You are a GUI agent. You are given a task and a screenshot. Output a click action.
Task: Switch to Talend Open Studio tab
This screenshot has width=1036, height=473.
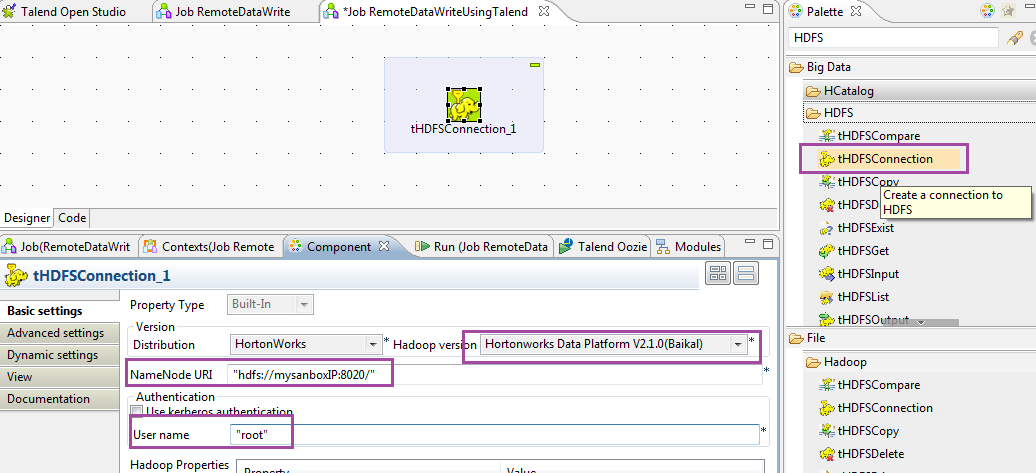pos(65,11)
